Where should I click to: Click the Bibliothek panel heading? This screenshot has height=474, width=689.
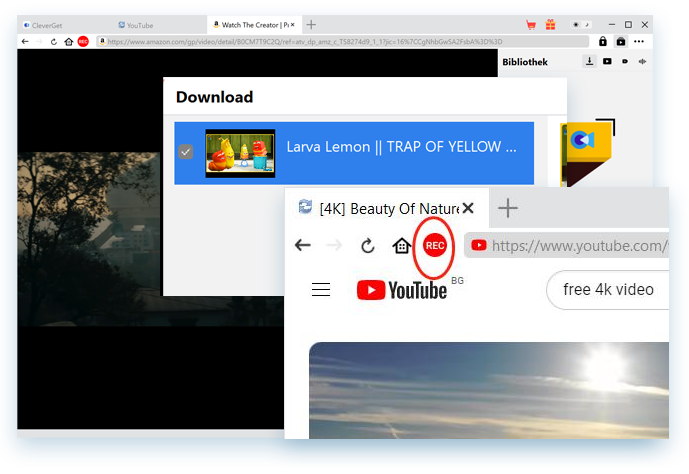(525, 62)
